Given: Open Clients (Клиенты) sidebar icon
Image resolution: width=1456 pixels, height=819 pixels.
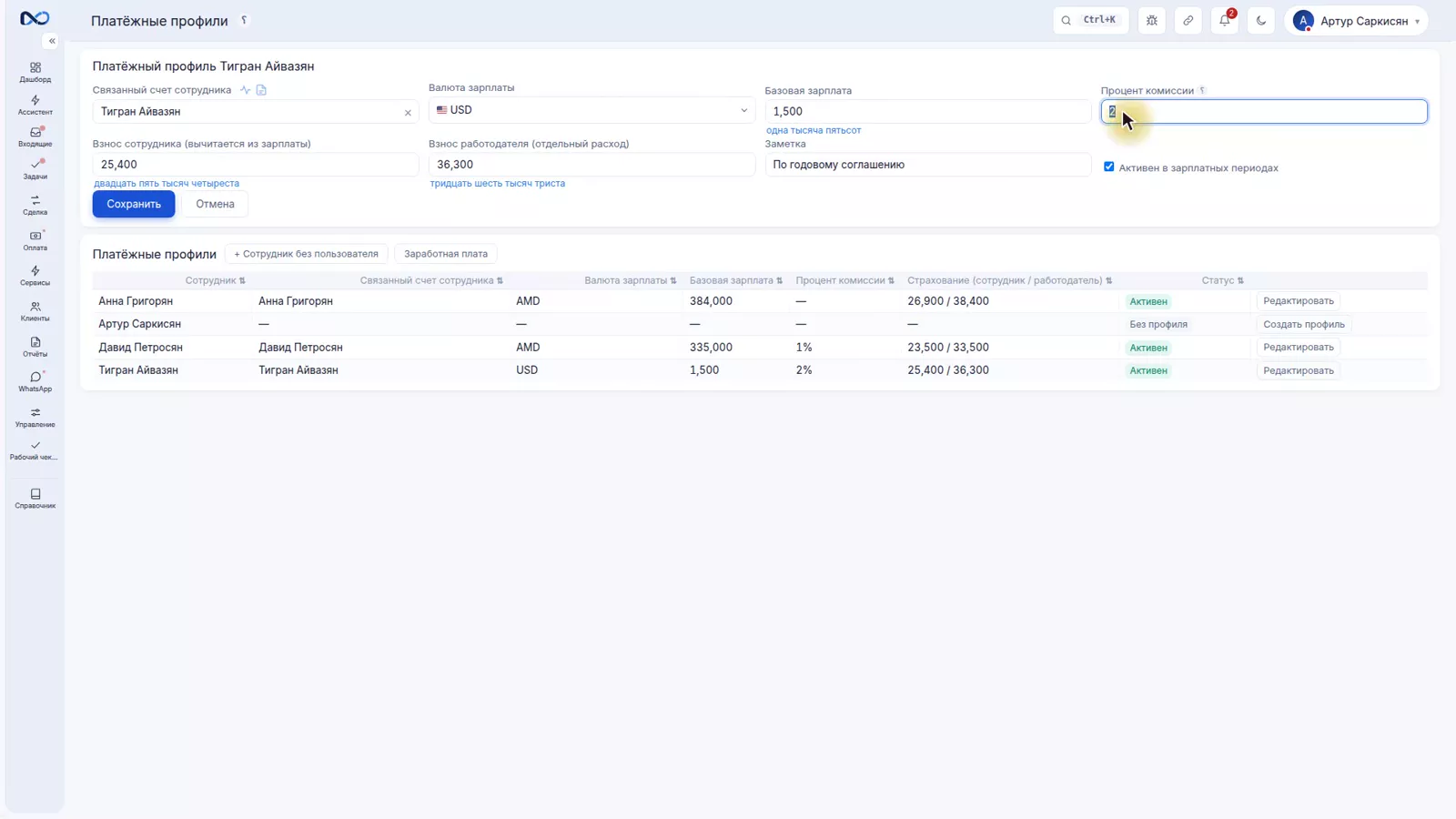Looking at the screenshot, I should [35, 311].
